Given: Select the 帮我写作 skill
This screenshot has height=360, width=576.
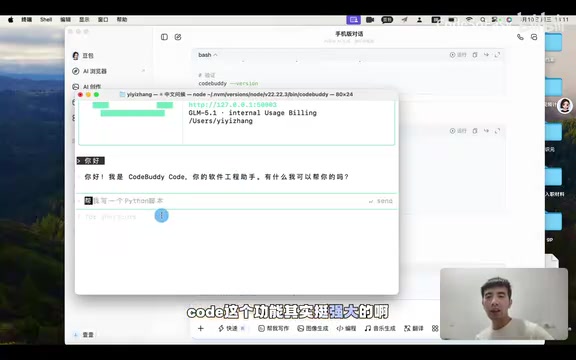Looking at the screenshot, I should tap(274, 328).
